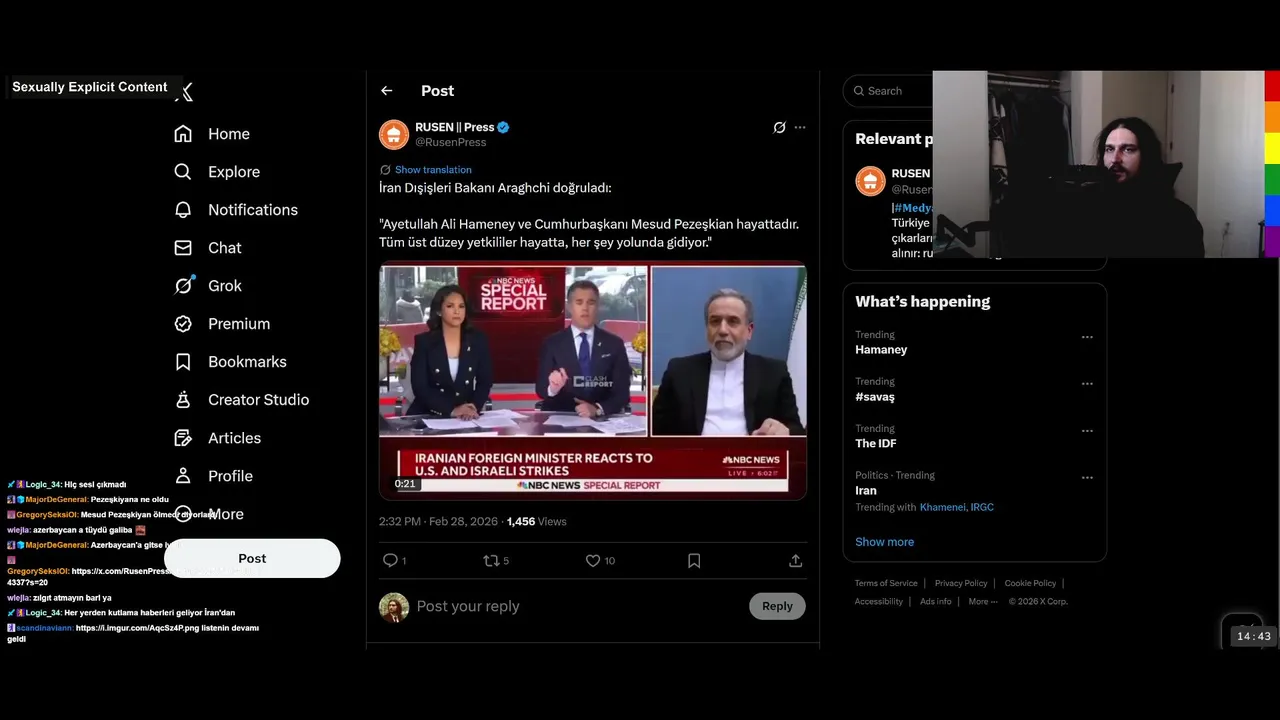Image resolution: width=1280 pixels, height=720 pixels.
Task: Click the X logo icon
Action: pos(184,92)
